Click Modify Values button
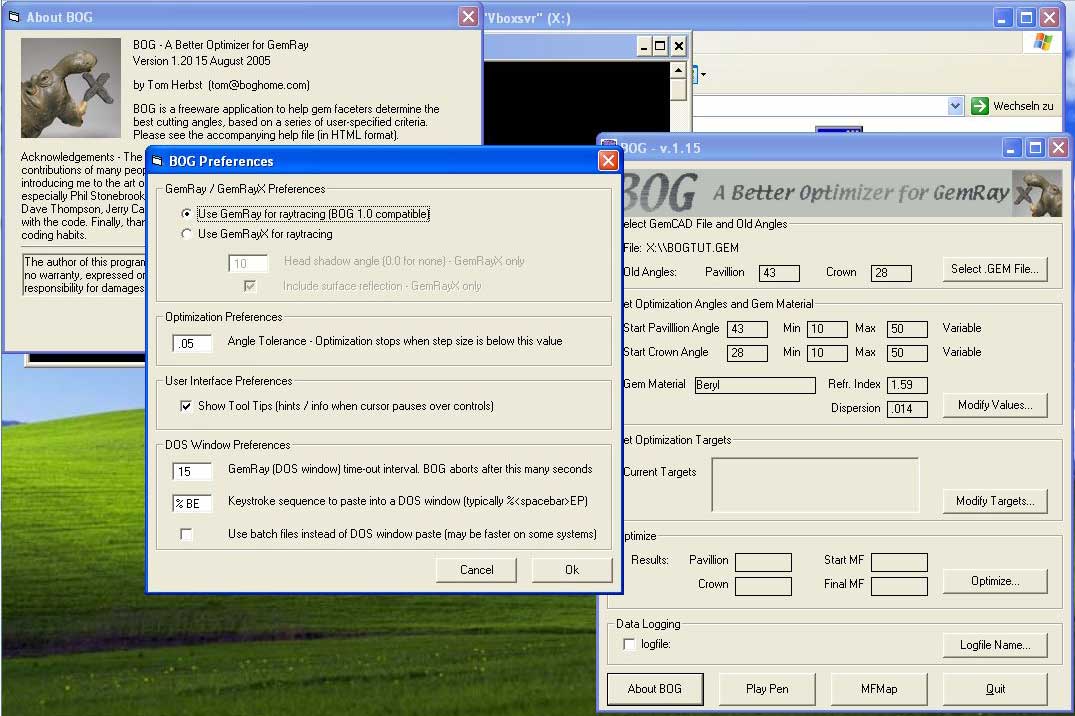 point(995,405)
